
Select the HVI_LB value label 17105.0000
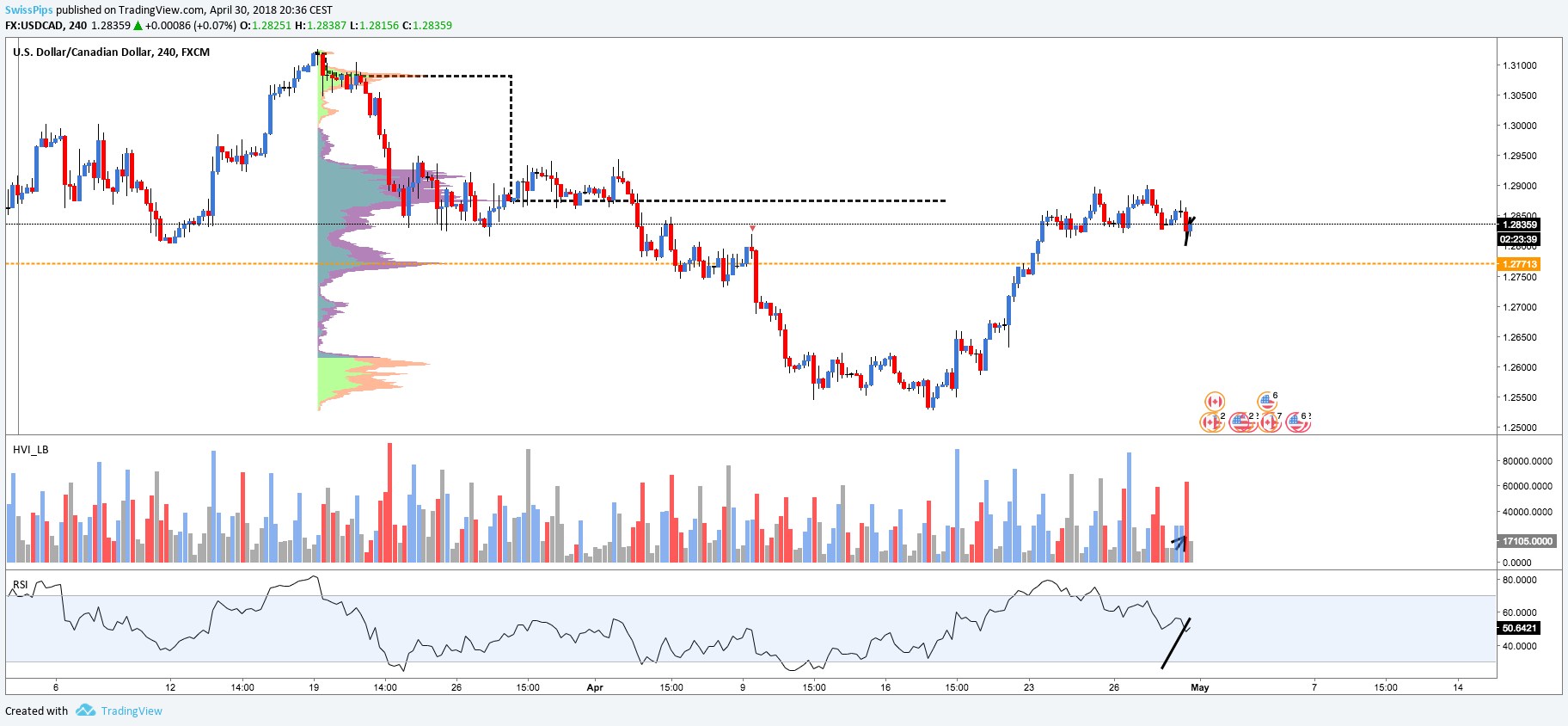point(1527,541)
